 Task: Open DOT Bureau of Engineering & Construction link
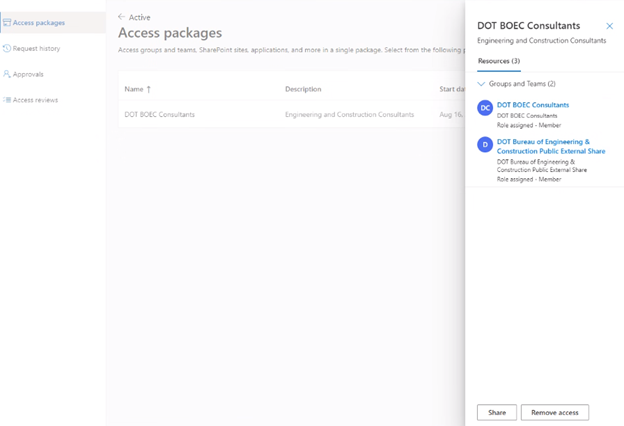click(550, 147)
